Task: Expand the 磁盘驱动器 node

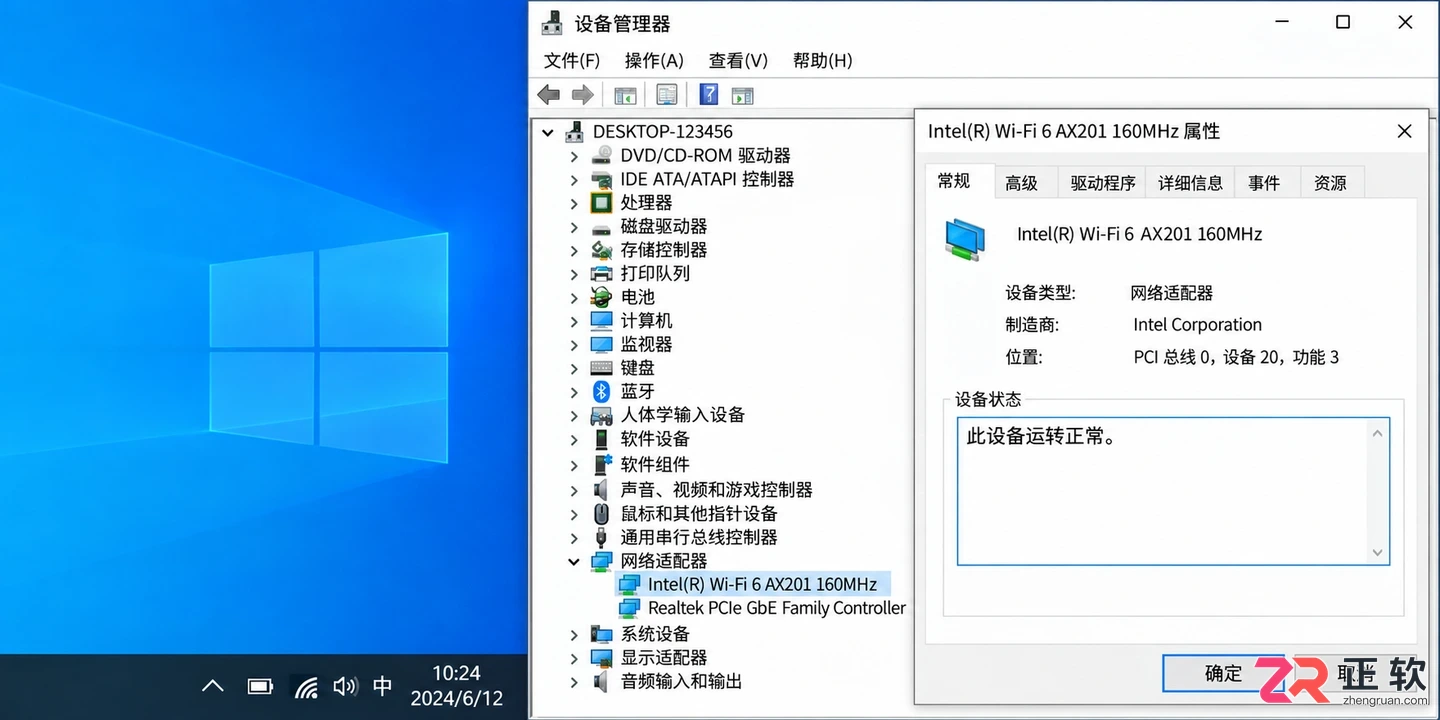Action: click(x=574, y=227)
